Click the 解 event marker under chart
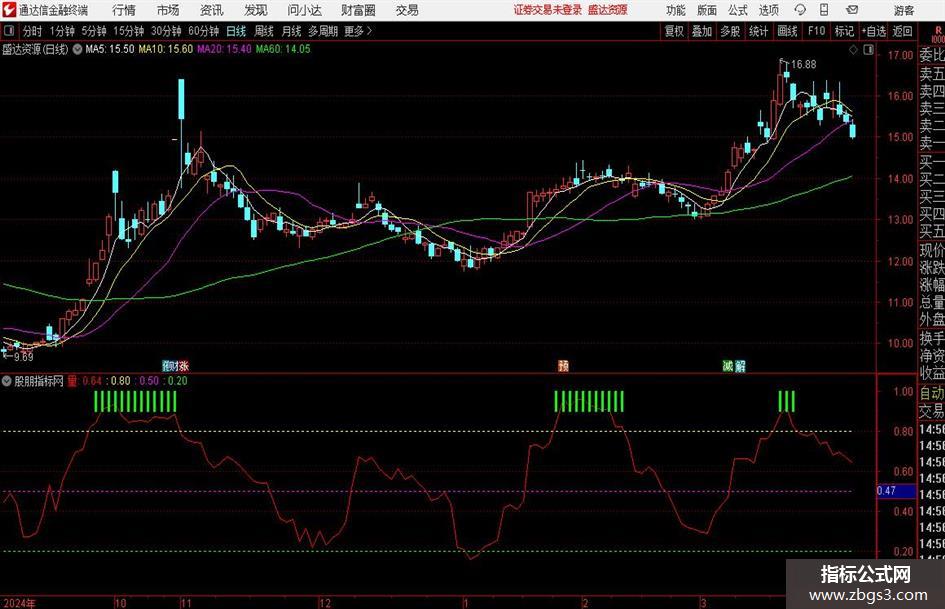This screenshot has height=609, width=945. (739, 365)
